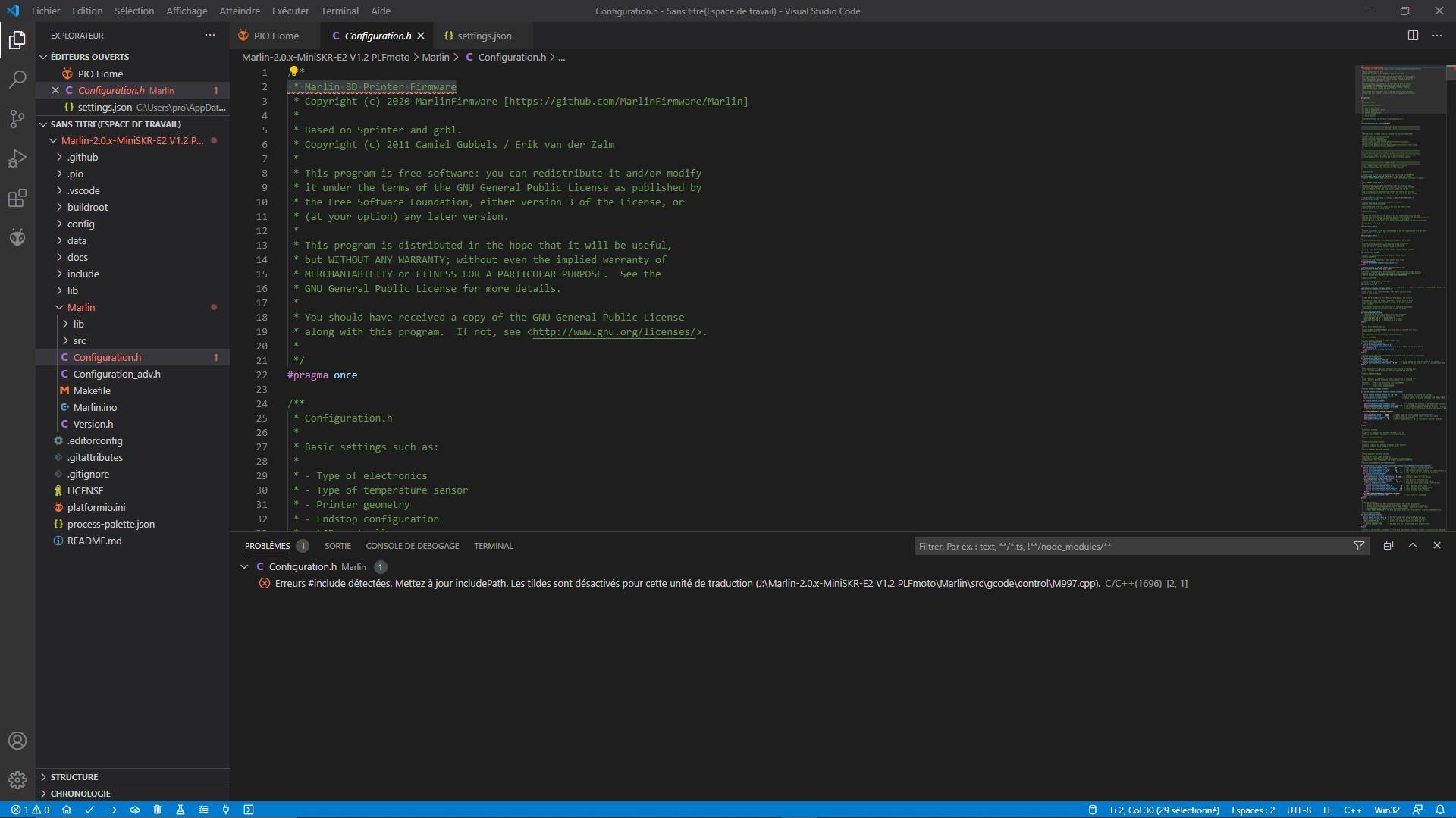The width and height of the screenshot is (1456, 818).
Task: Click cursor position Li 2, Col 30
Action: tap(1165, 810)
